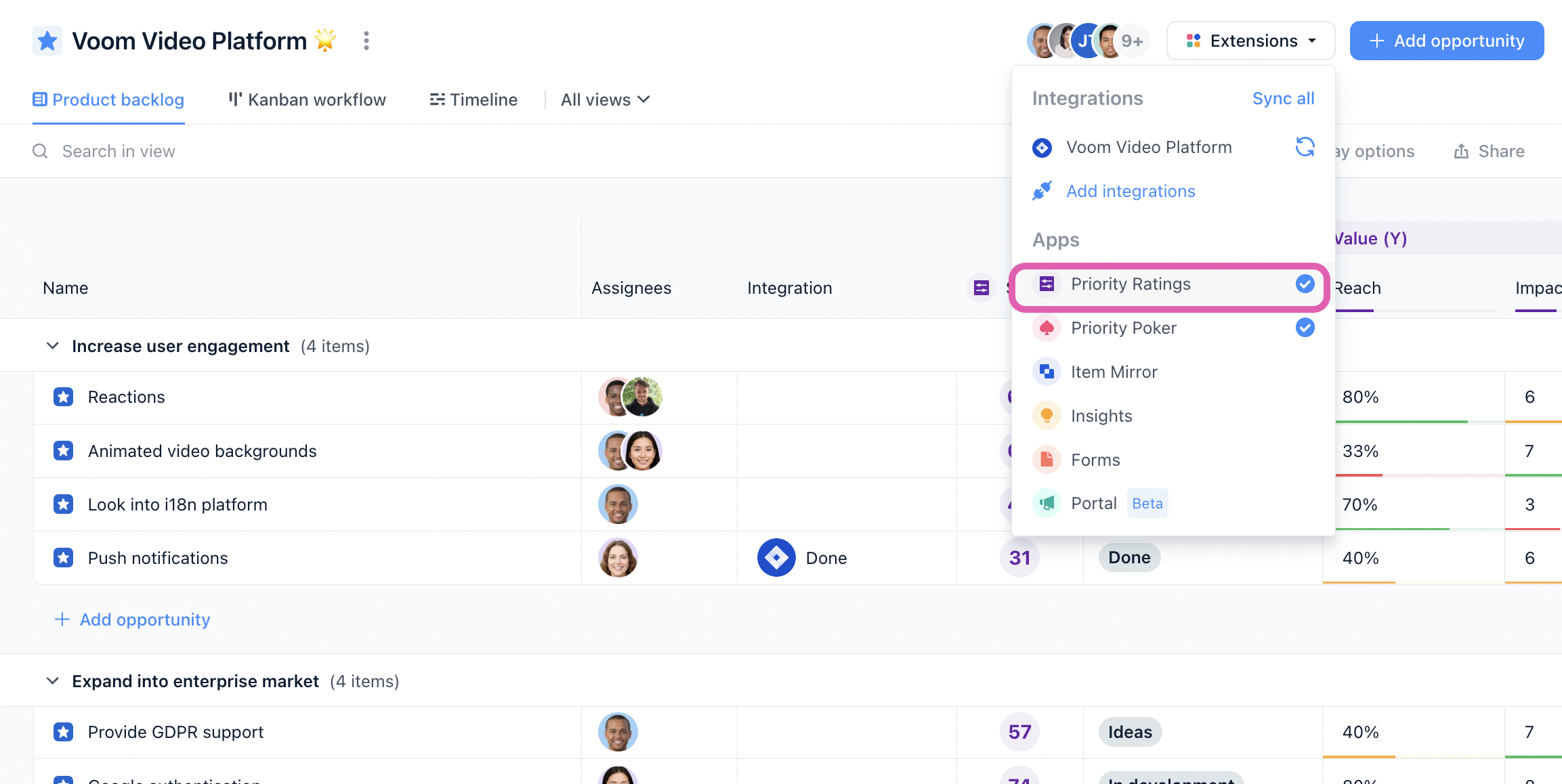This screenshot has height=784, width=1562.
Task: Click the Share button
Action: [1489, 151]
